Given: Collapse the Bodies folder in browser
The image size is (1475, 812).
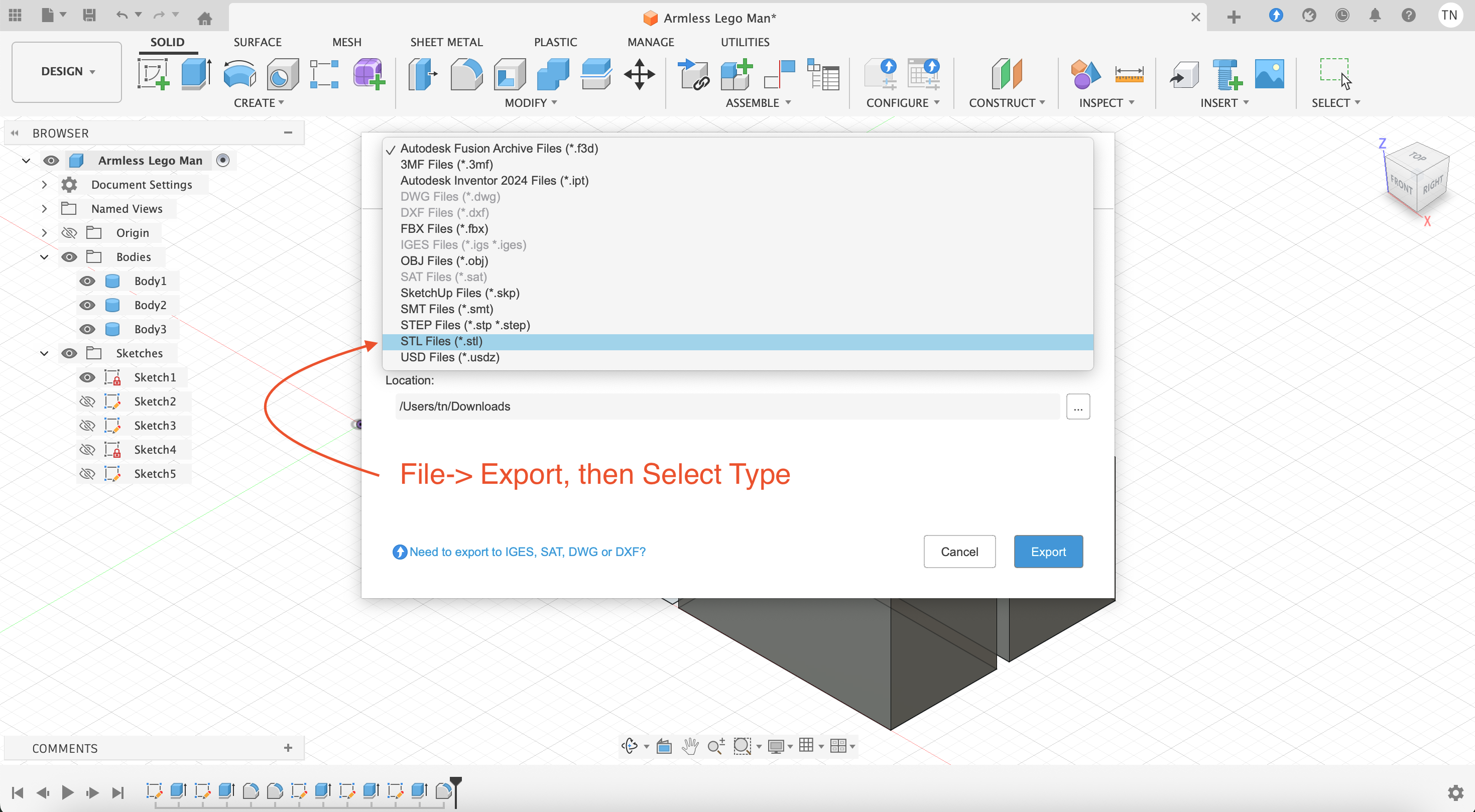Looking at the screenshot, I should click(x=44, y=257).
